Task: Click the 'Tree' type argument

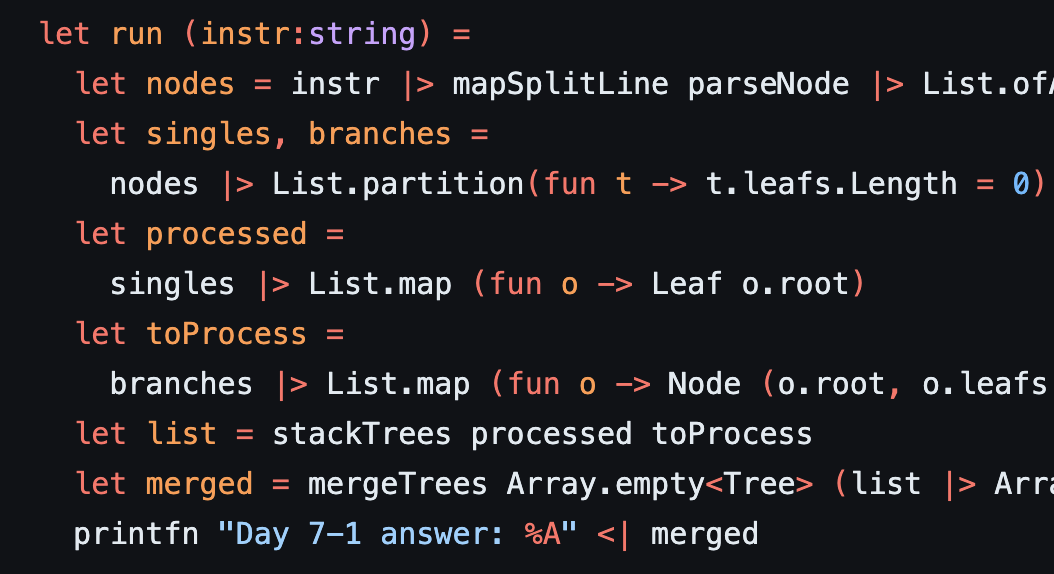Action: coord(760,484)
